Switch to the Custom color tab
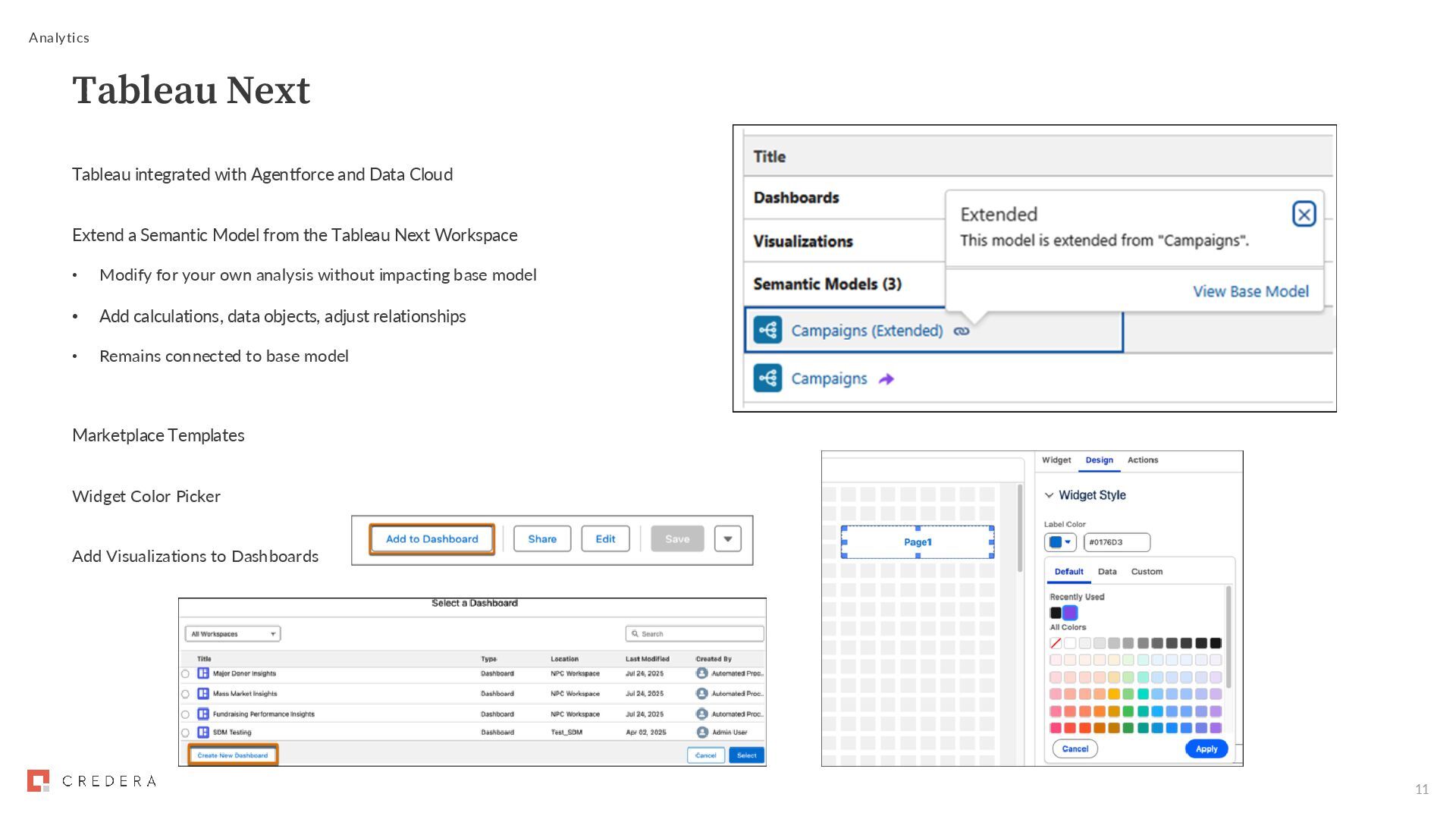The height and width of the screenshot is (819, 1456). [x=1146, y=572]
